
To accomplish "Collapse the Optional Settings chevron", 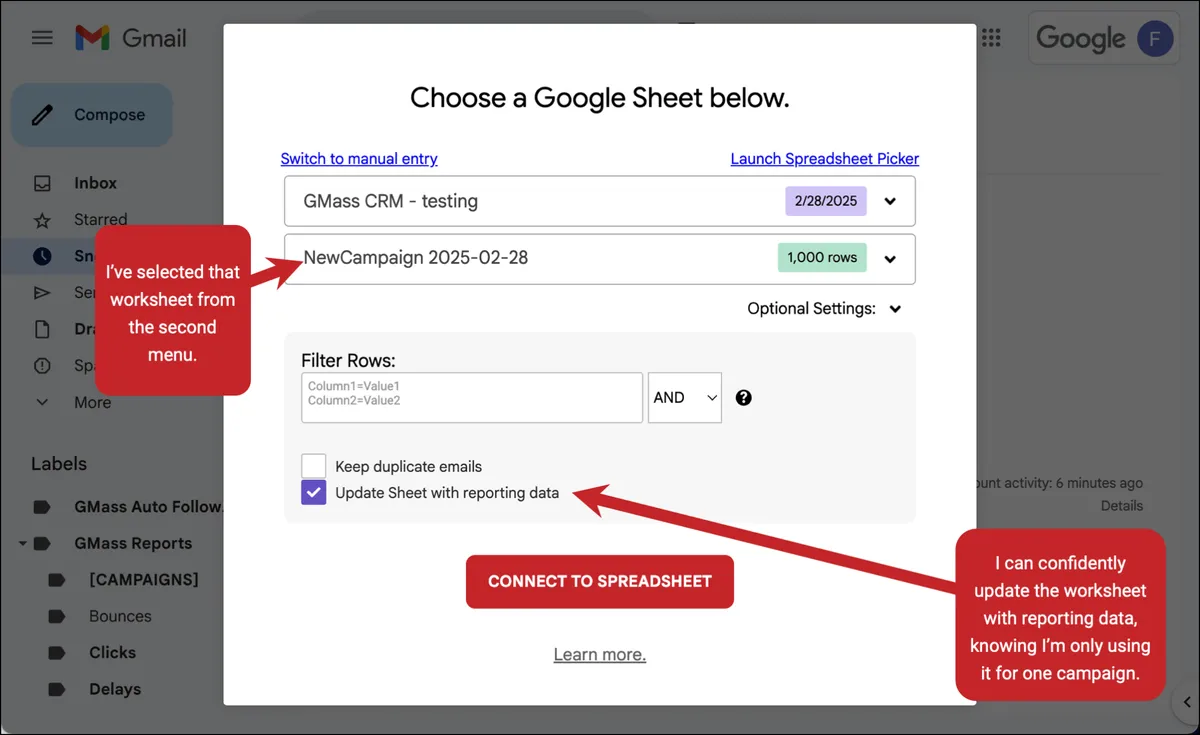I will pyautogui.click(x=895, y=309).
